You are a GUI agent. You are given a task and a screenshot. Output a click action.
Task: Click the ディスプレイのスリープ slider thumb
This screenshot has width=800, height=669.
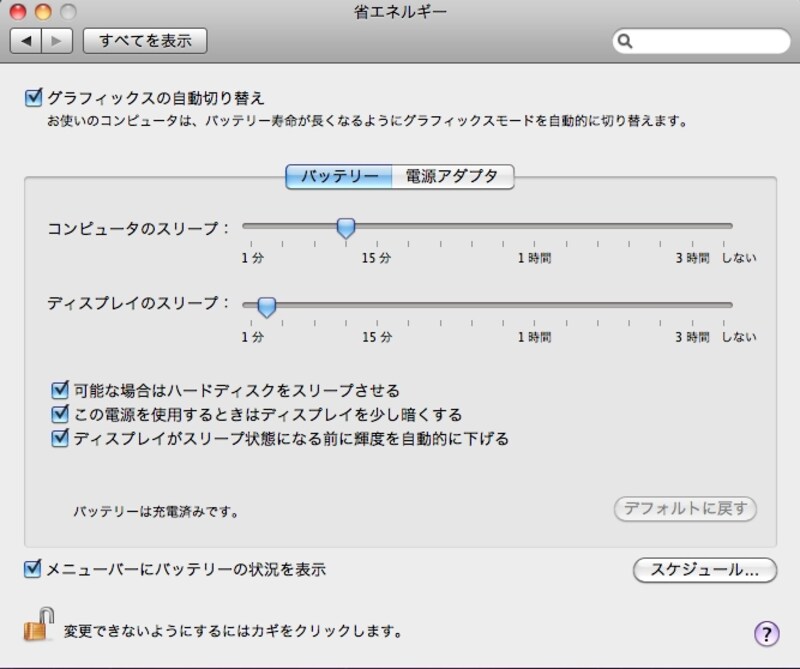(x=266, y=306)
